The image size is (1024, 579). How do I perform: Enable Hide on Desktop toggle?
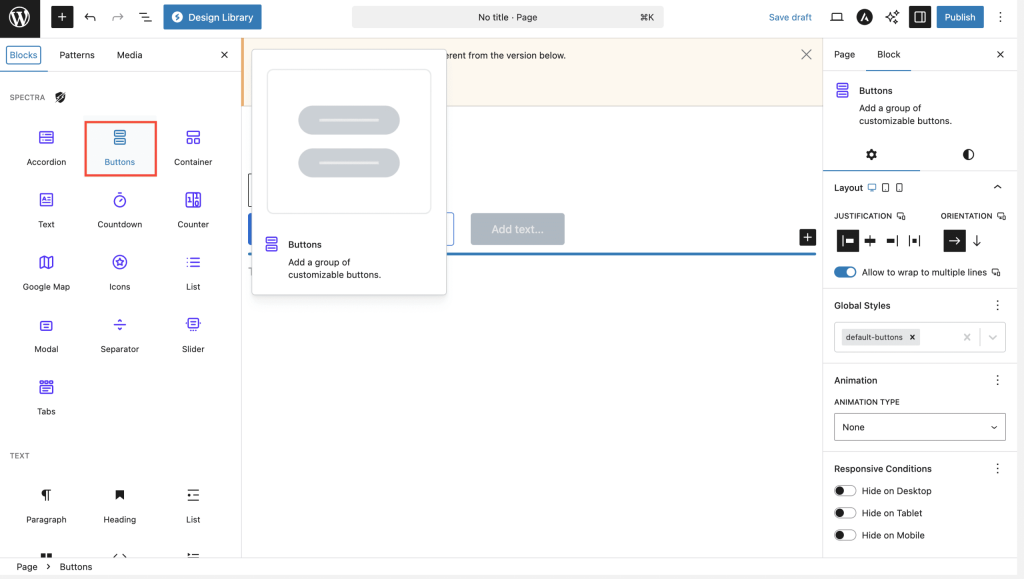tap(845, 491)
